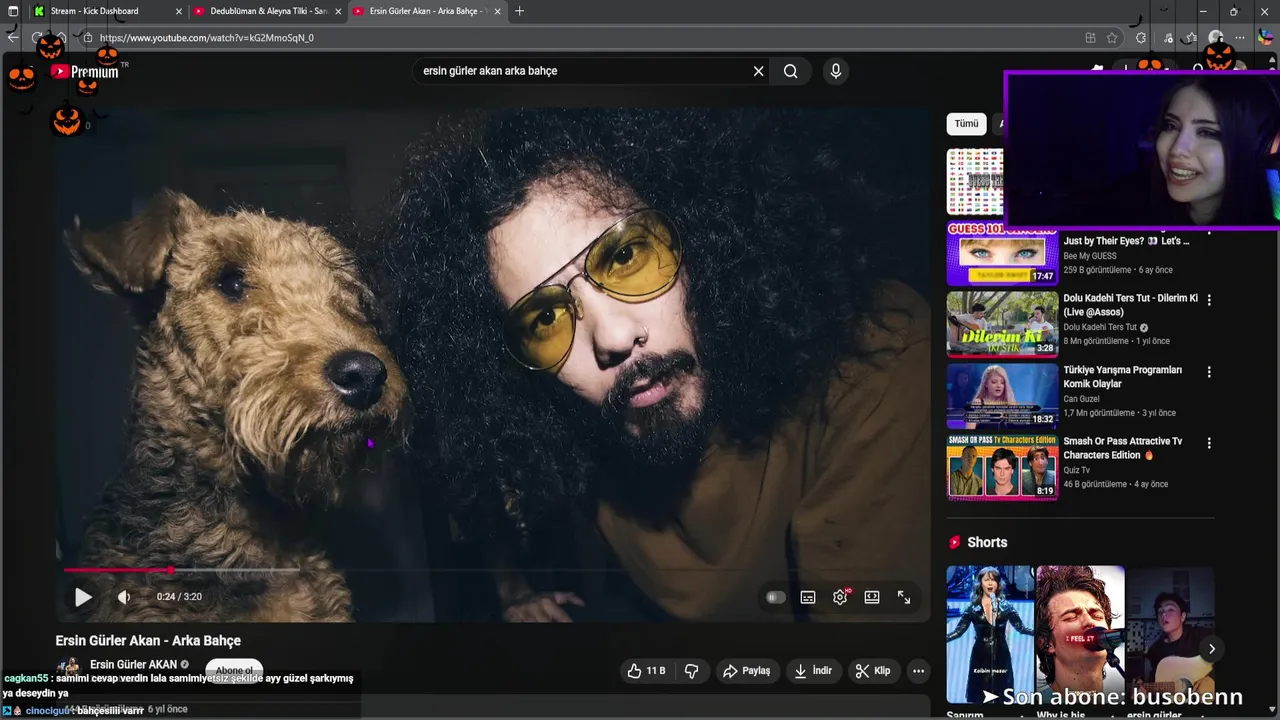Viewport: 1280px width, 720px height.
Task: Open the player settings gear
Action: tap(840, 597)
